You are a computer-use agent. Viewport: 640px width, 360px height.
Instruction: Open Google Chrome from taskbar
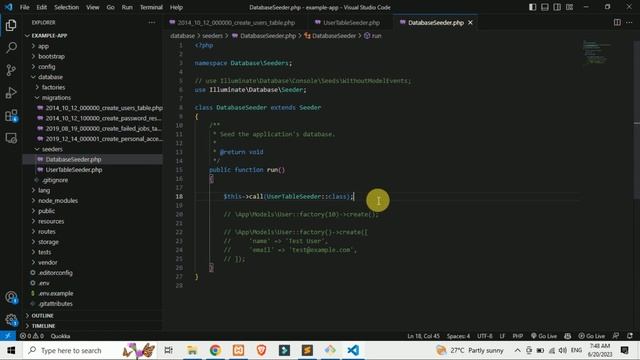tap(215, 350)
